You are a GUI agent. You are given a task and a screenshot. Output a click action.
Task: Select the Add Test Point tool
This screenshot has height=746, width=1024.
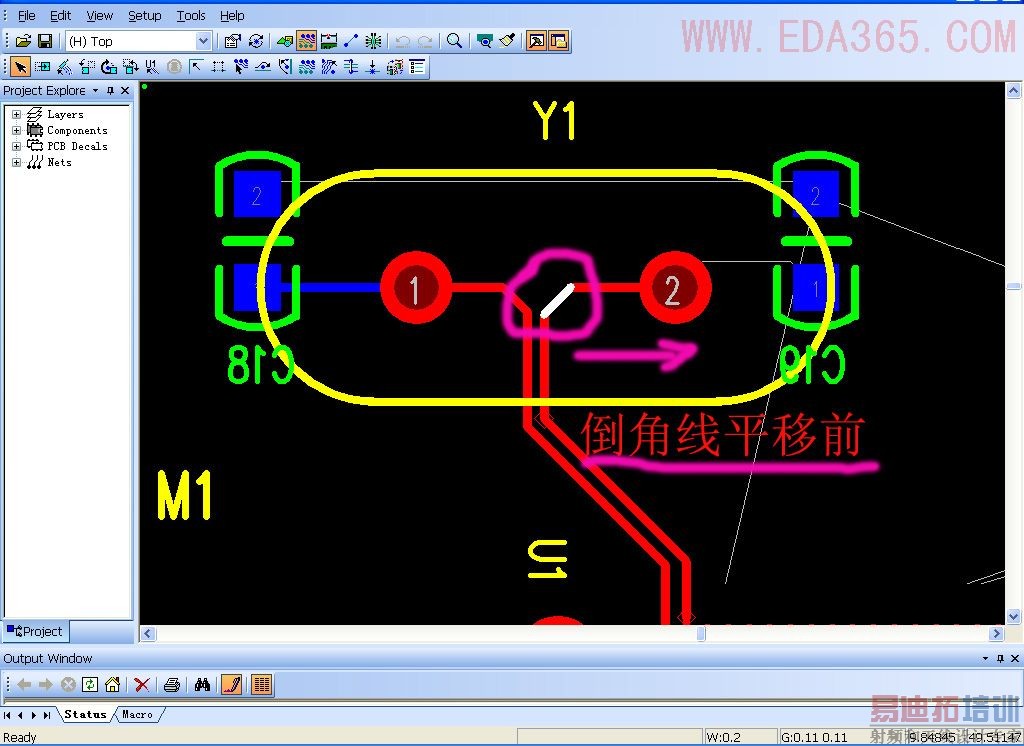coord(373,67)
